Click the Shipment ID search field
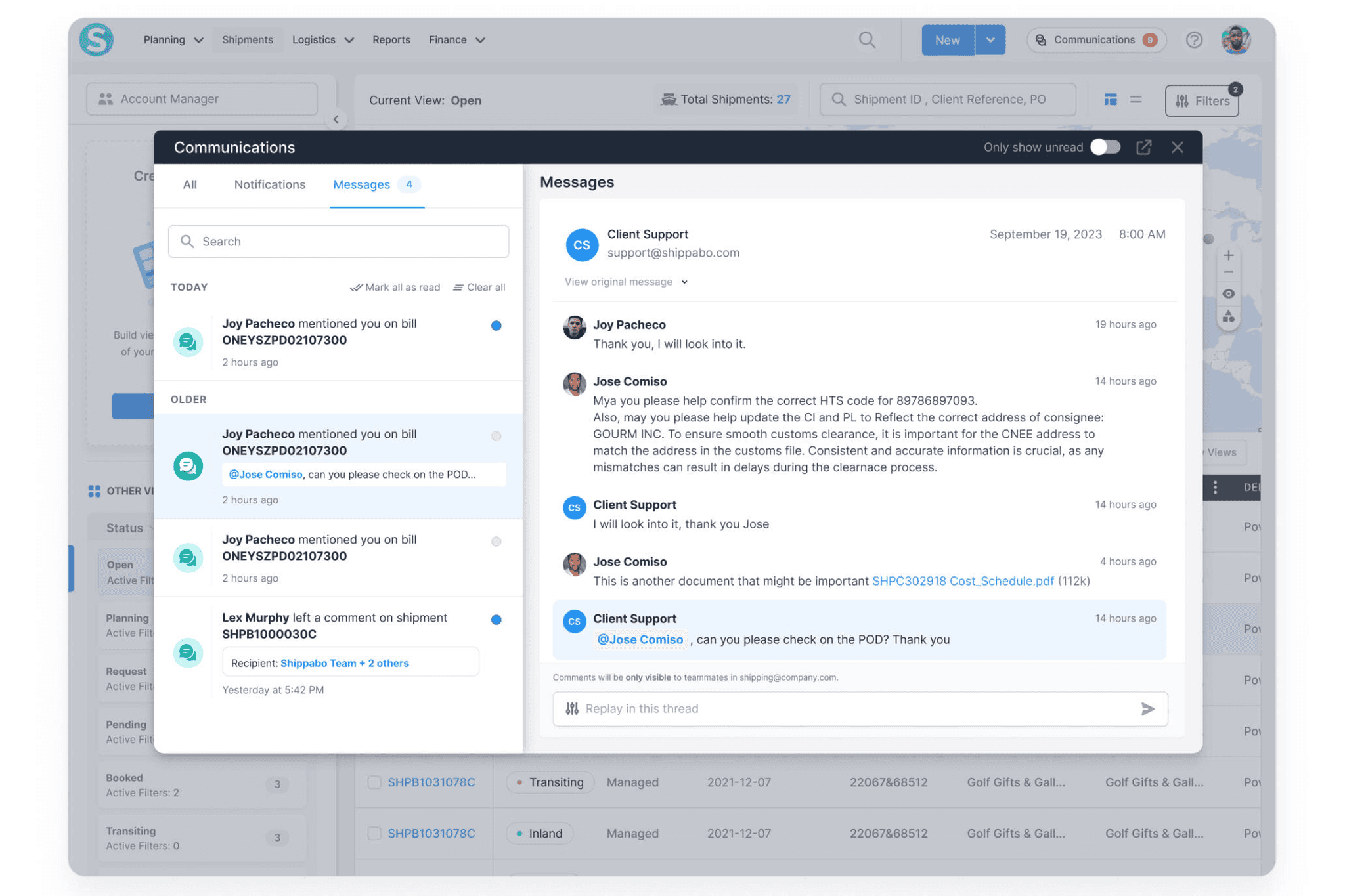1345x896 pixels. (948, 100)
